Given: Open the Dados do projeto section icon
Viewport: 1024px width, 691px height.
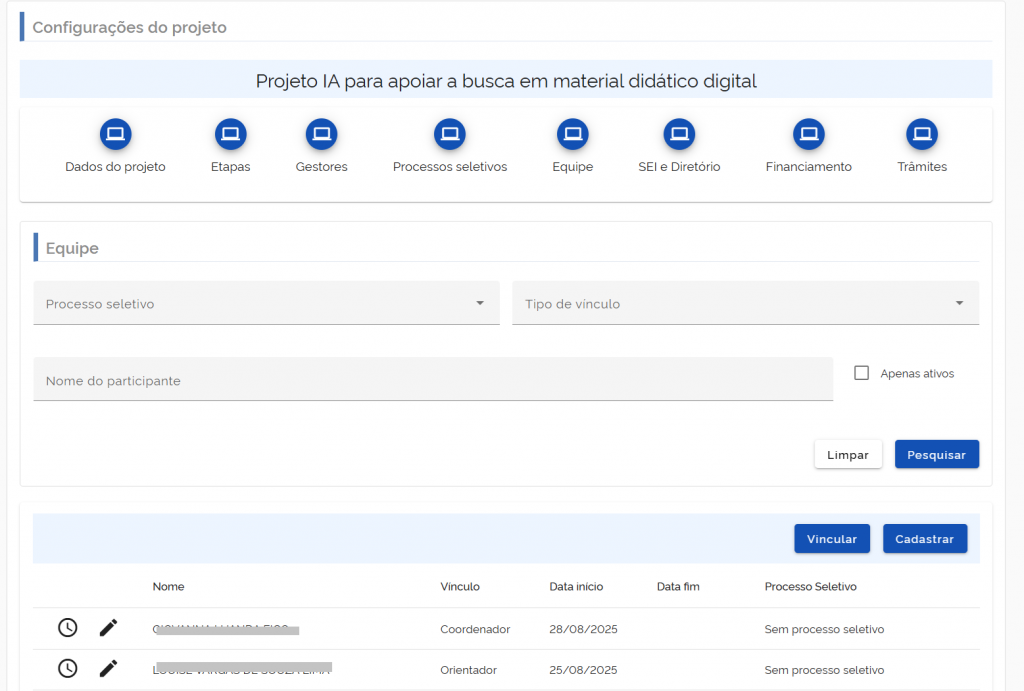Looking at the screenshot, I should pyautogui.click(x=115, y=134).
